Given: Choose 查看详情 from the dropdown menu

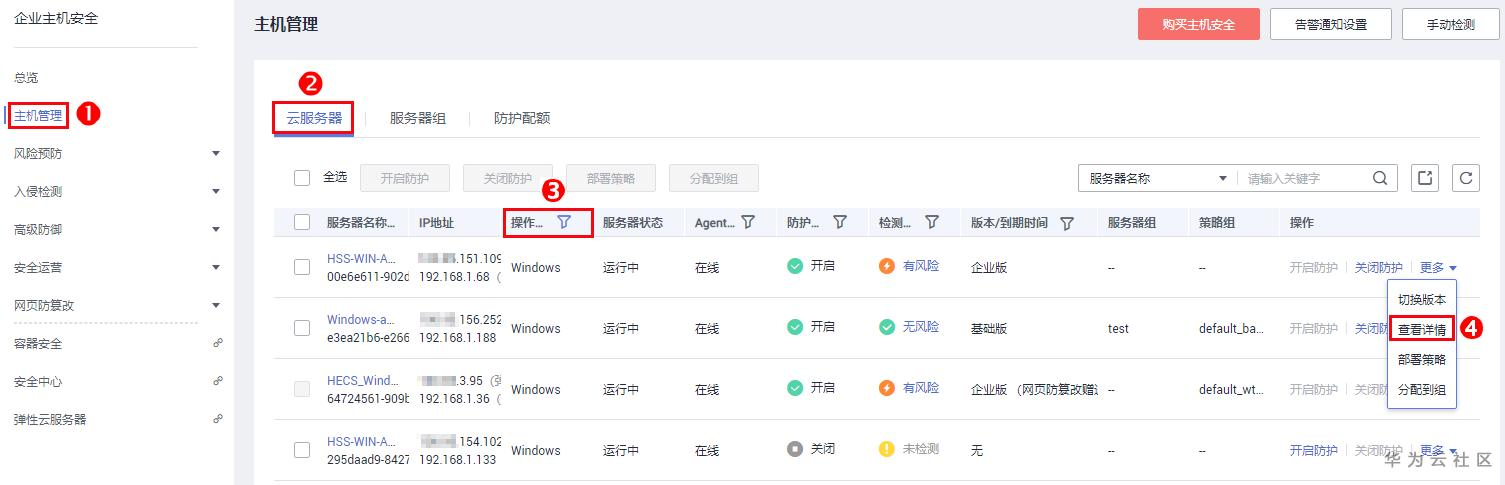Looking at the screenshot, I should (x=1421, y=329).
